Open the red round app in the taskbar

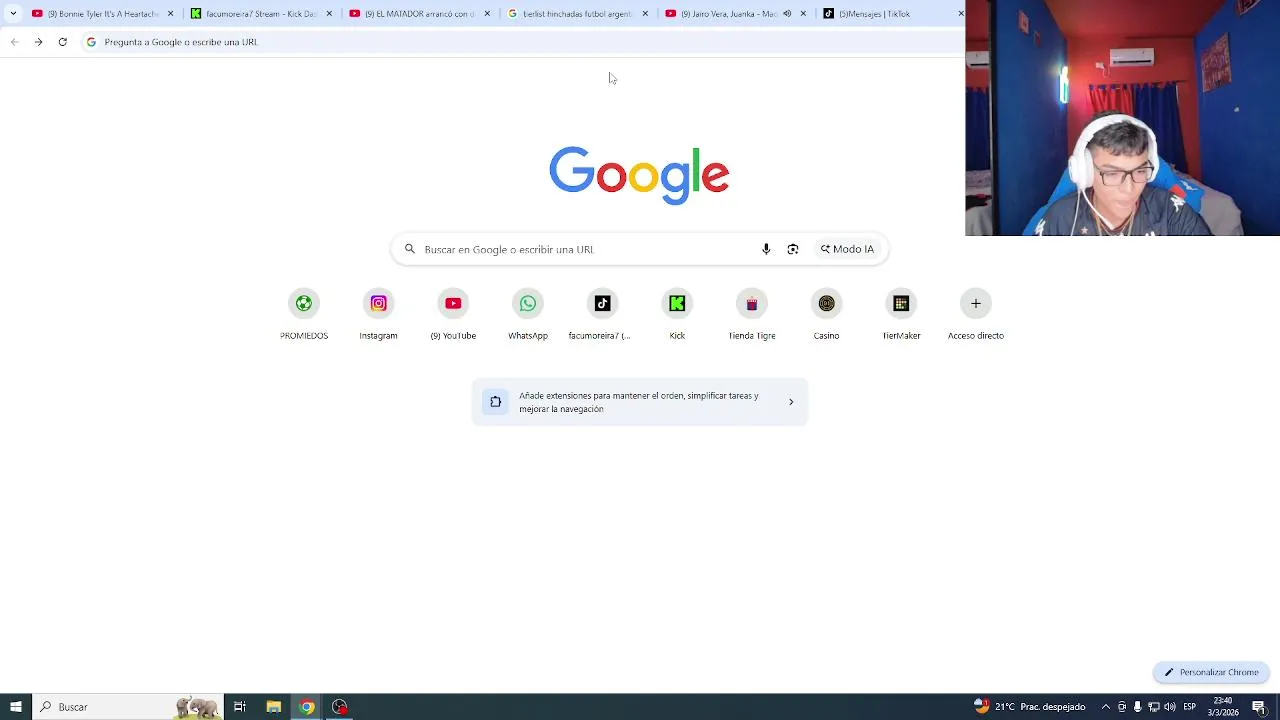pos(340,707)
